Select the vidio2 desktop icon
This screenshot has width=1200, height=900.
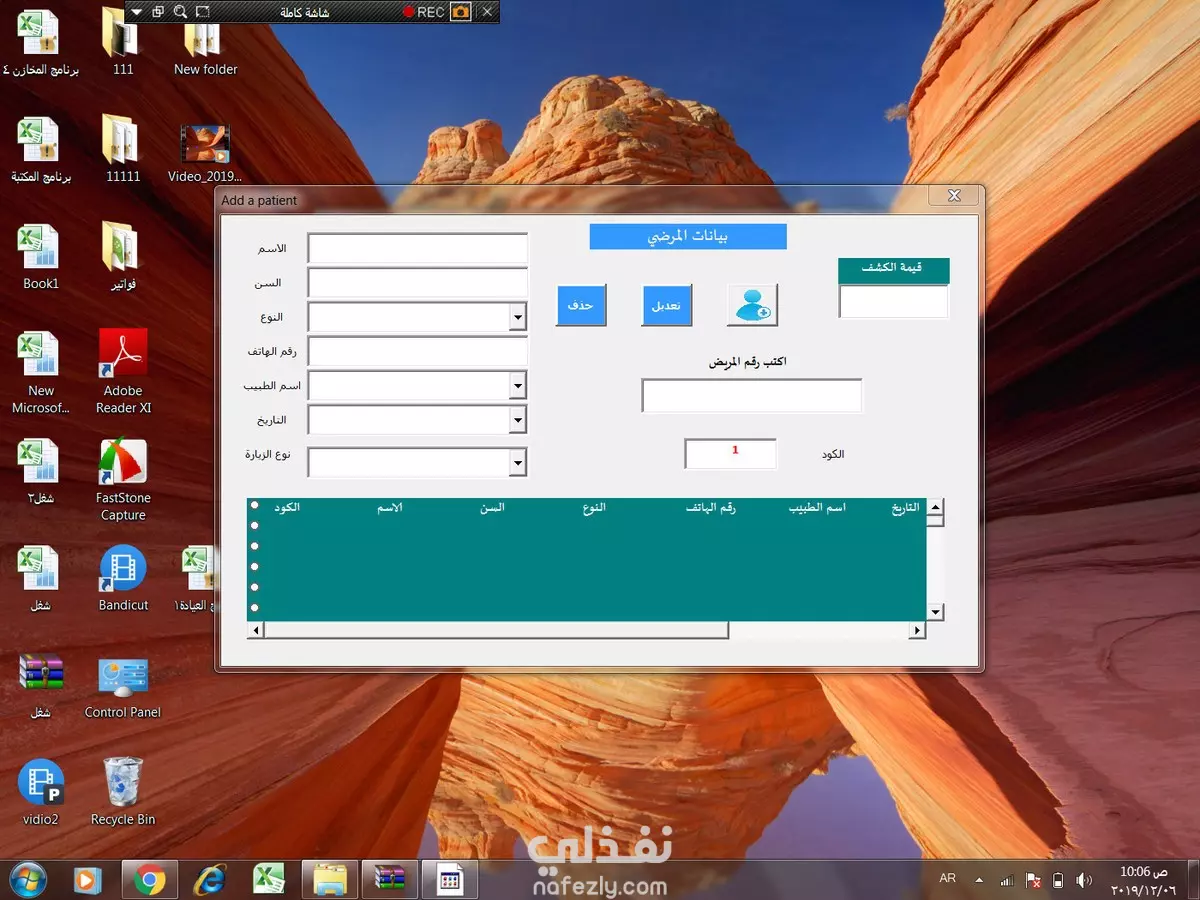41,793
